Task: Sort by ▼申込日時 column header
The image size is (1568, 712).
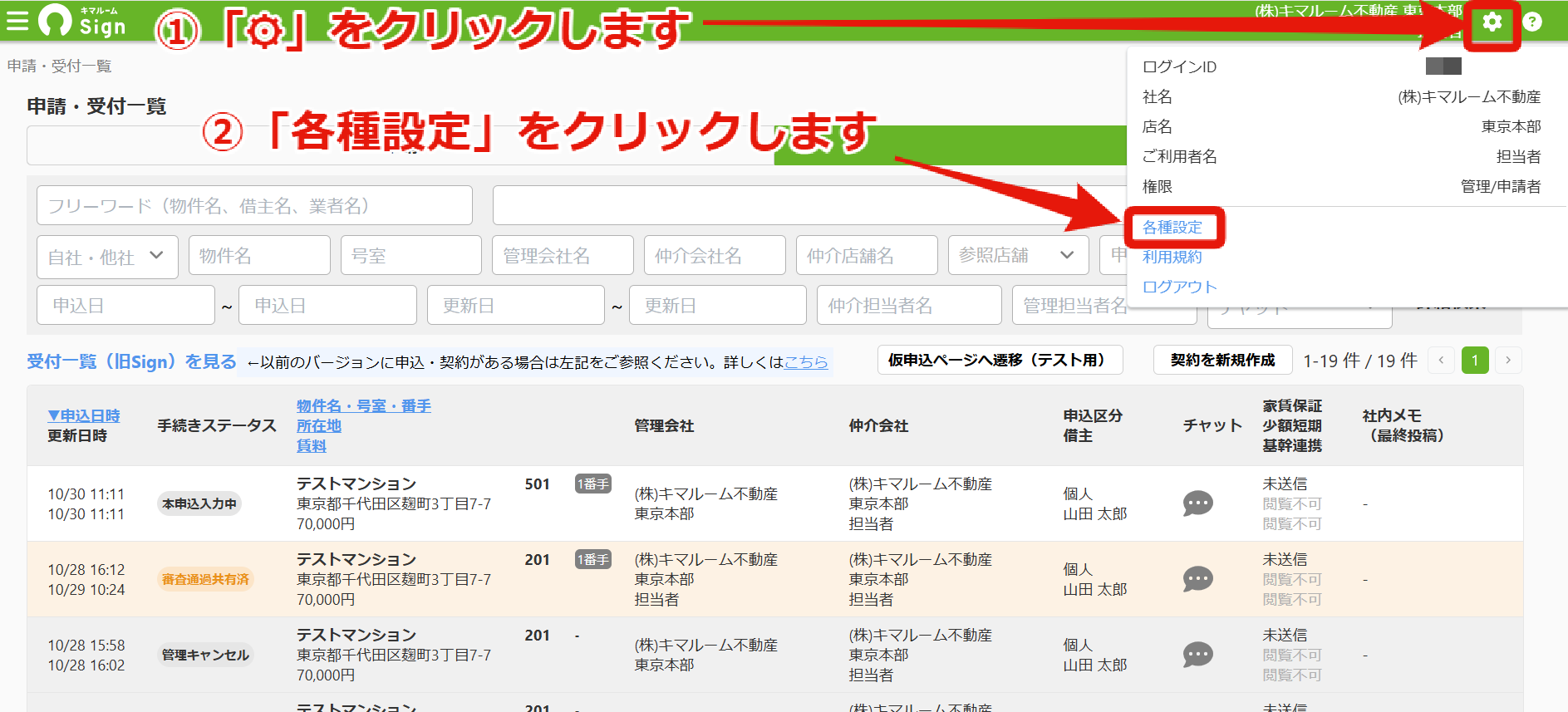Action: [x=84, y=415]
